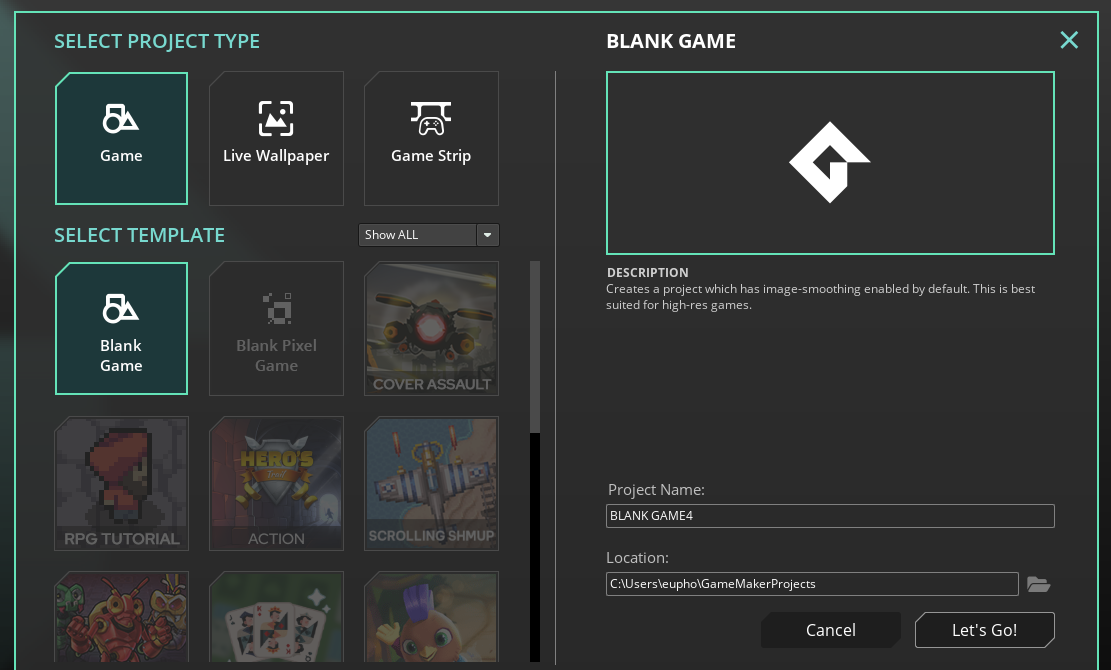Pick the Hero's Trail Action template
1111x670 pixels.
276,484
